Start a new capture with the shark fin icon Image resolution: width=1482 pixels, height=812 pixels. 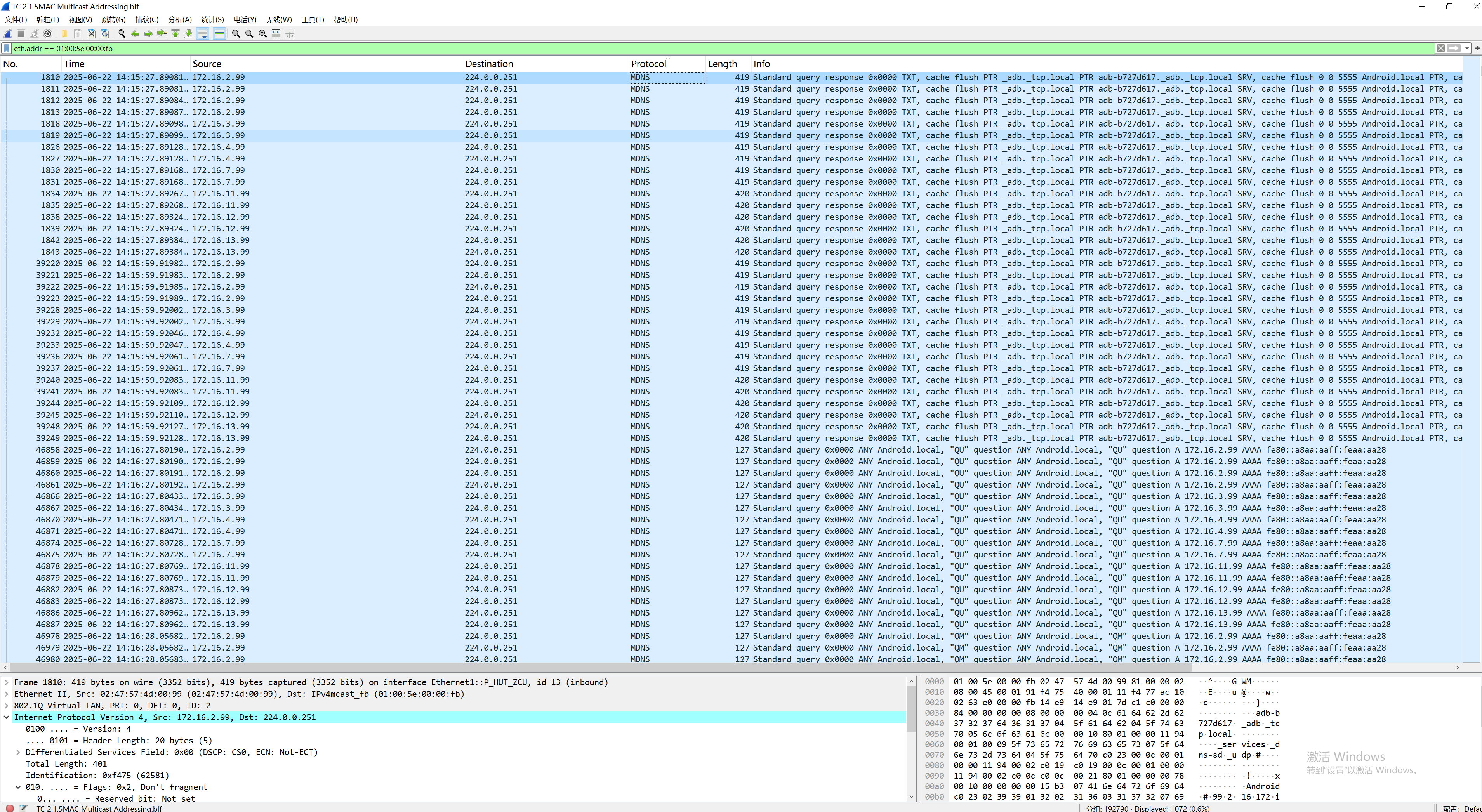point(7,34)
